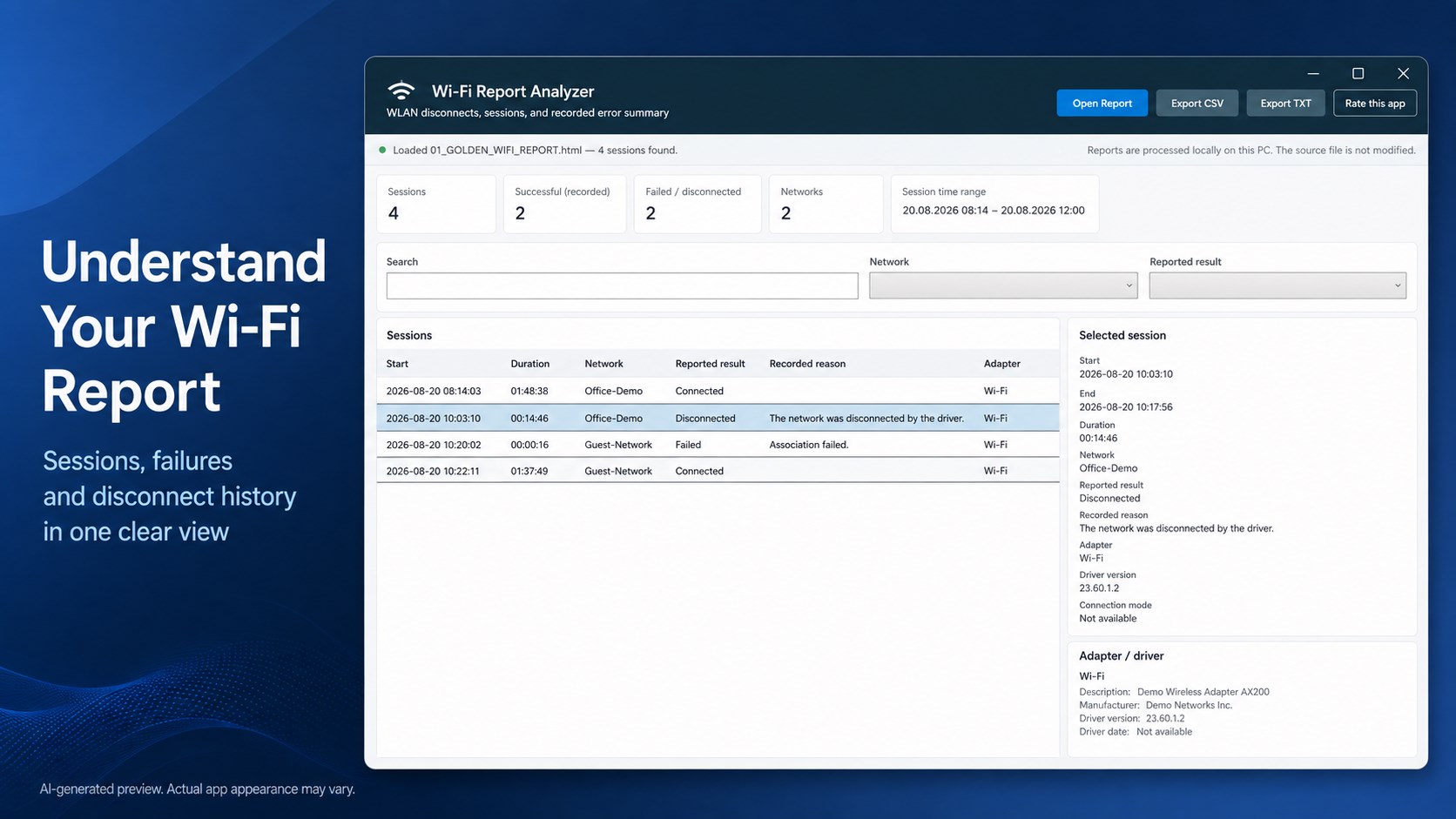Click the green loaded status indicator dot
The width and height of the screenshot is (1456, 819).
(x=382, y=150)
